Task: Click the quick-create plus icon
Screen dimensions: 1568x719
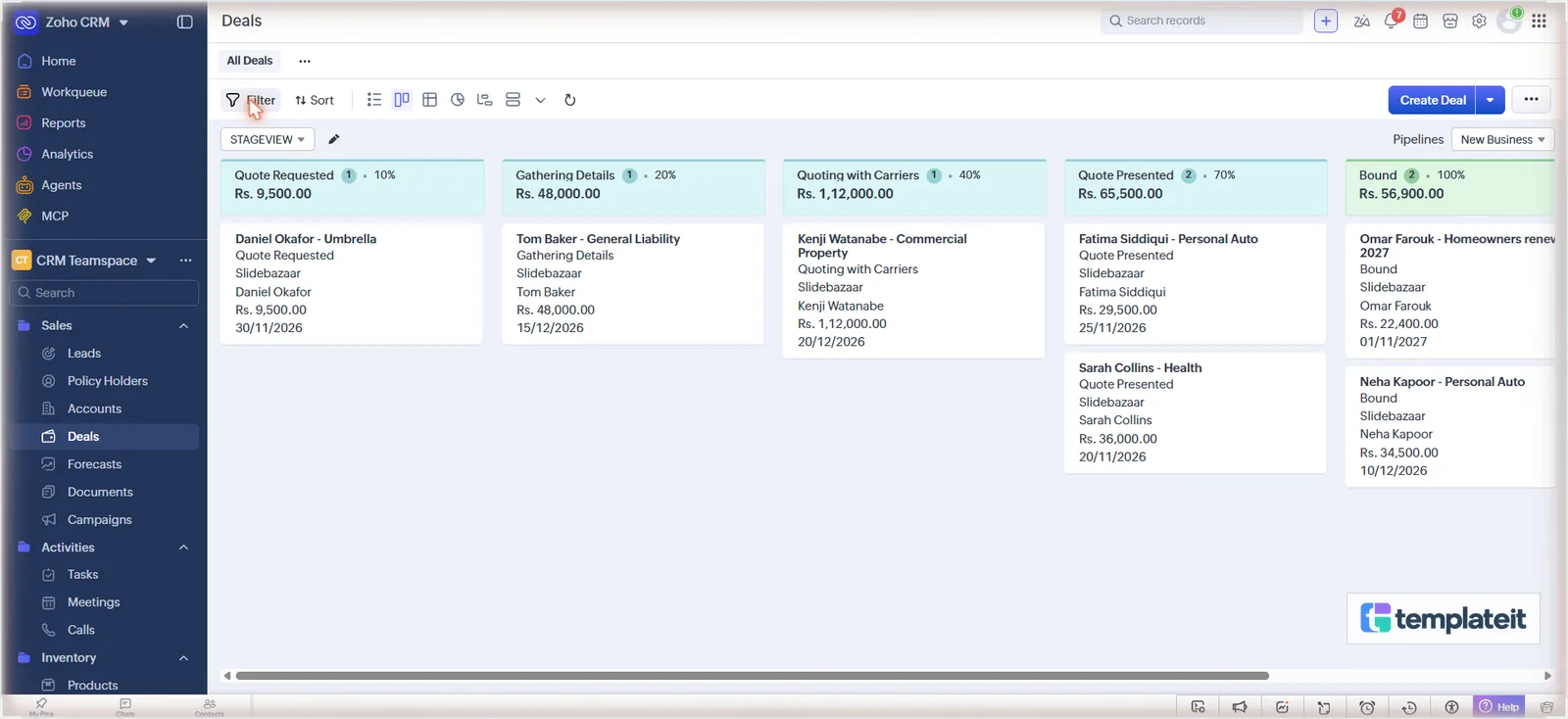Action: tap(1326, 21)
